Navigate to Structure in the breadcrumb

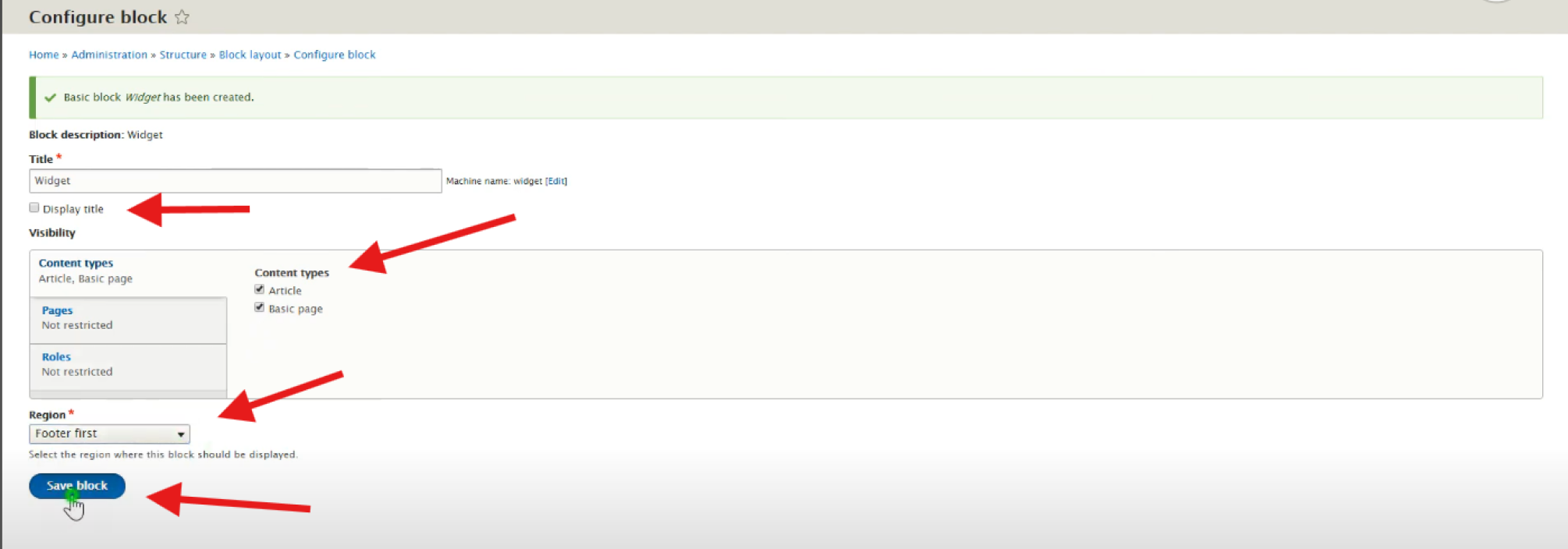pos(183,55)
